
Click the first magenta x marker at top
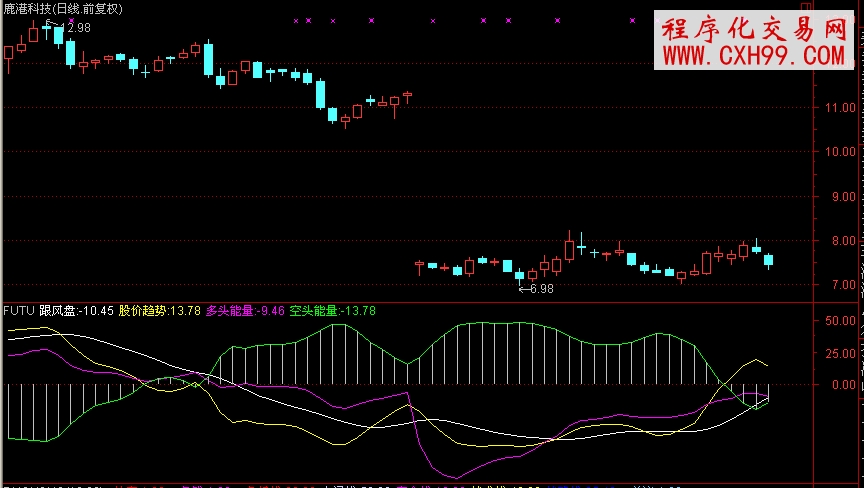pyautogui.click(x=294, y=20)
